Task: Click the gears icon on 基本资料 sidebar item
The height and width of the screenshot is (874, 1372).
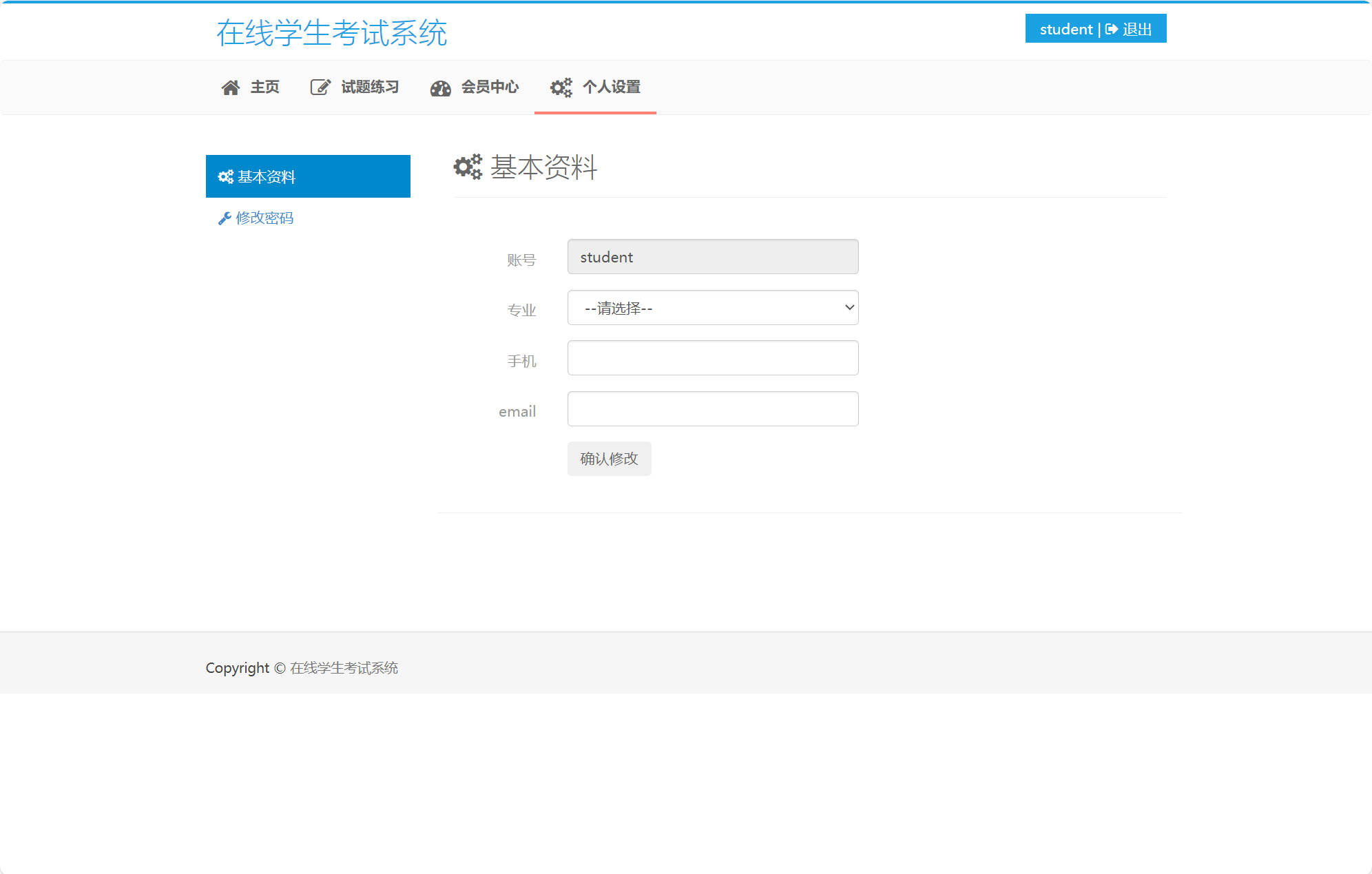Action: (224, 176)
